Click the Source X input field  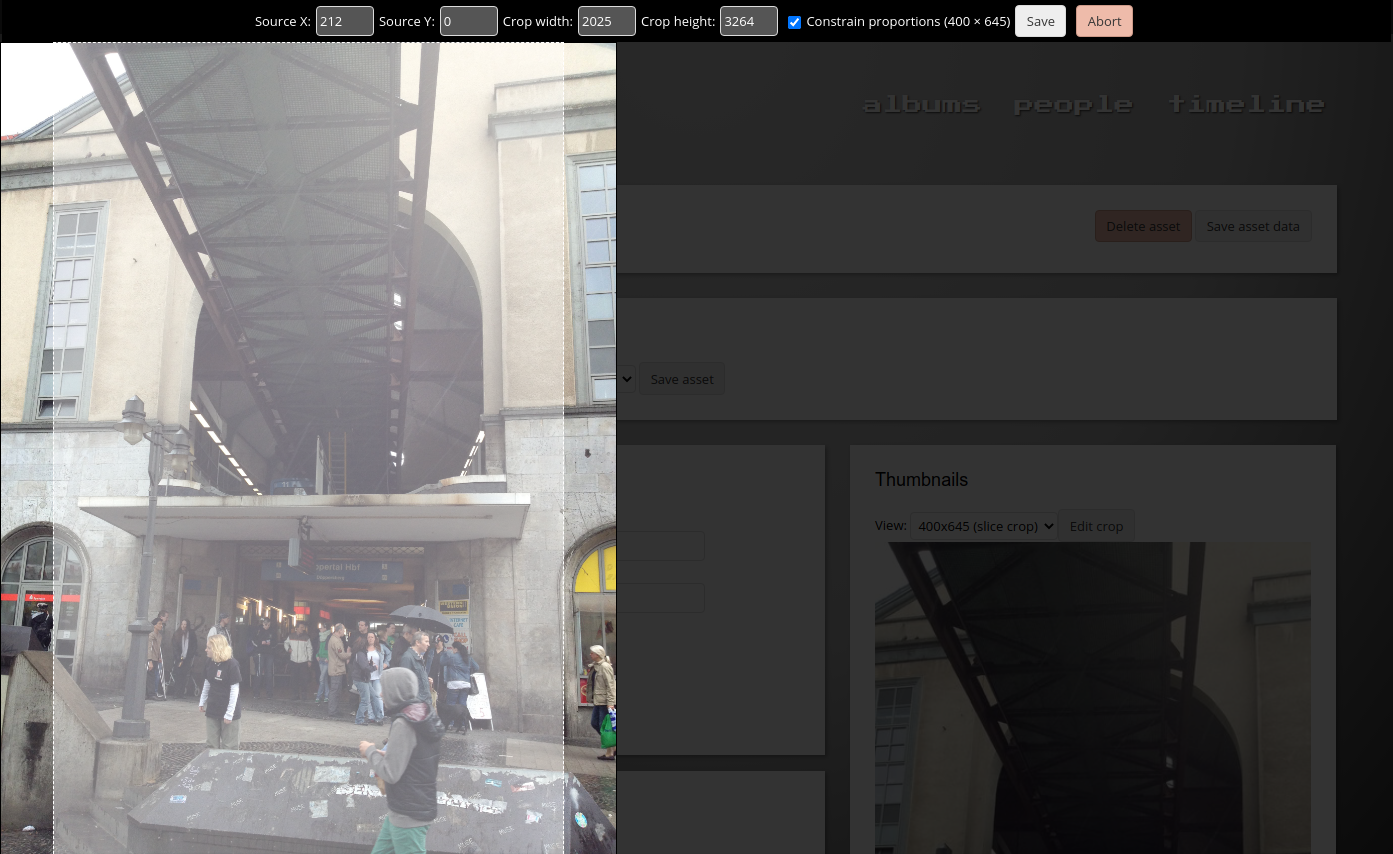coord(344,21)
